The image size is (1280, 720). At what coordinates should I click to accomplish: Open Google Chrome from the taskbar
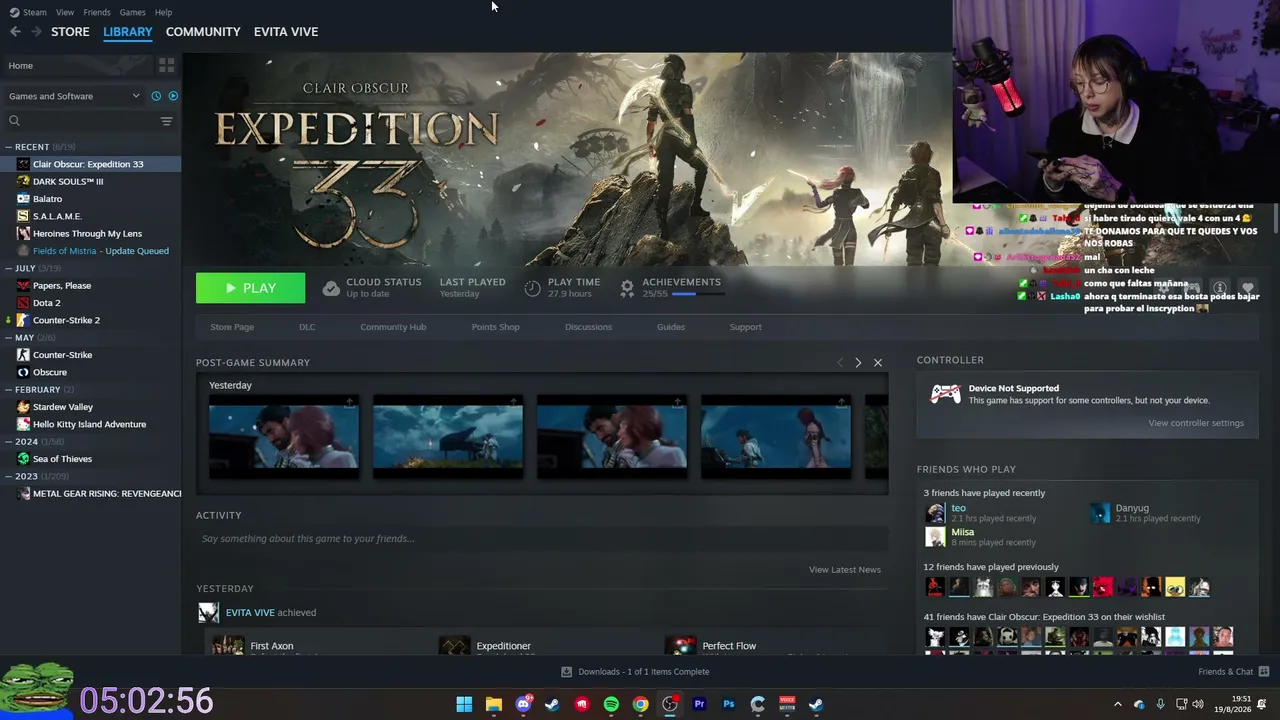pos(640,704)
